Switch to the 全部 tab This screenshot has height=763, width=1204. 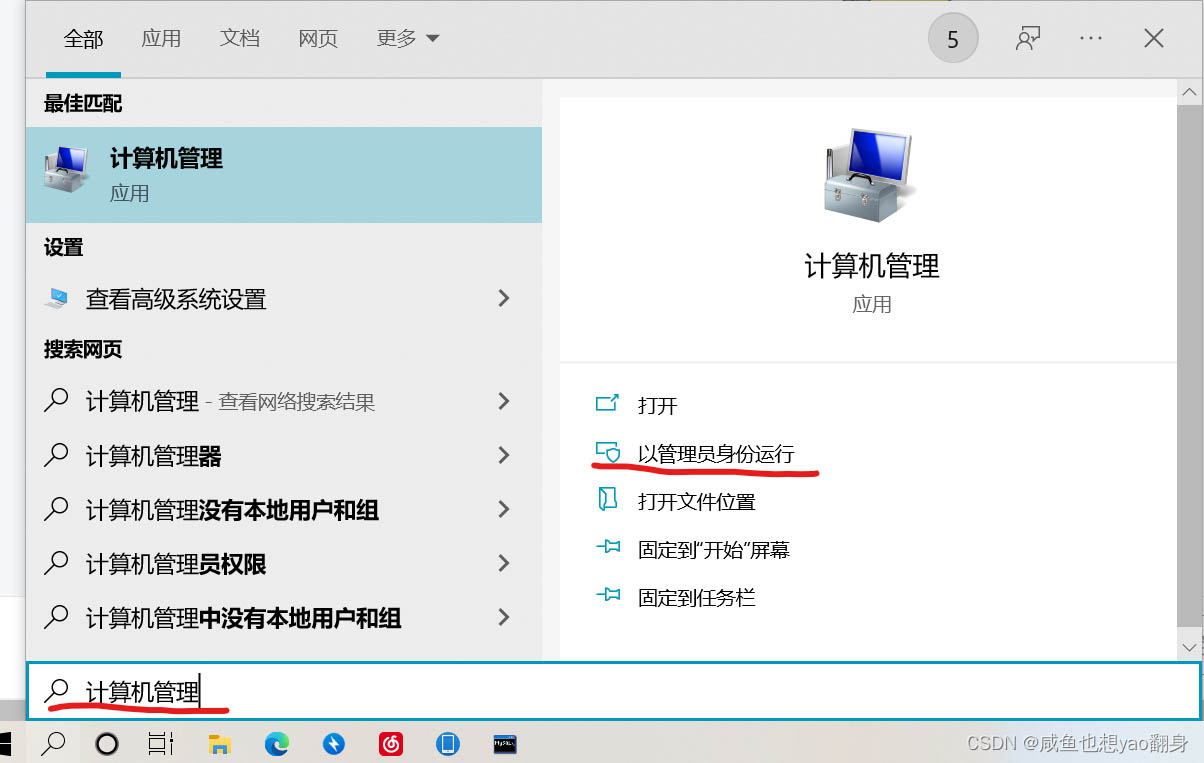tap(84, 39)
